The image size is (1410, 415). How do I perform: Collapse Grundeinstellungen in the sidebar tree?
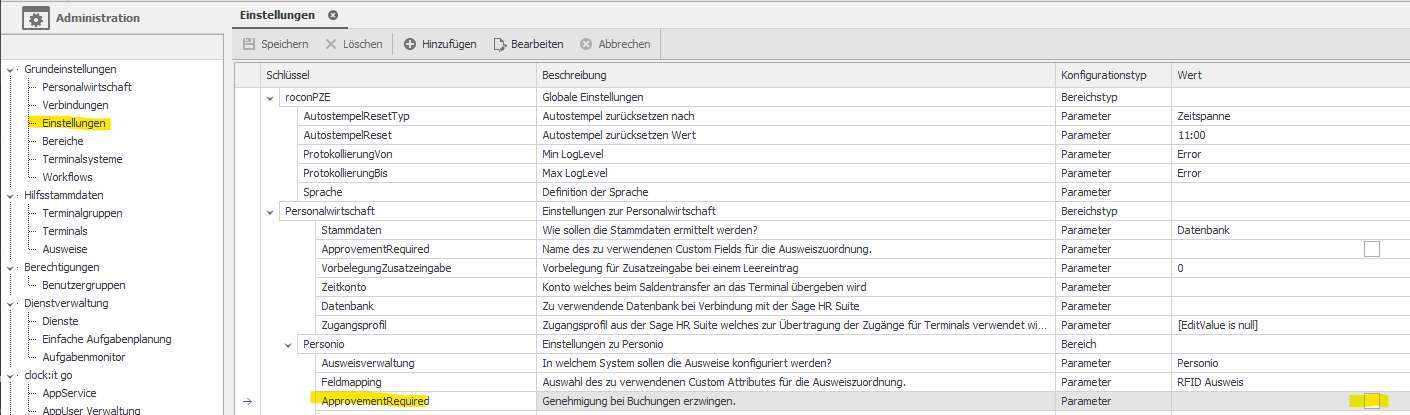[11, 69]
